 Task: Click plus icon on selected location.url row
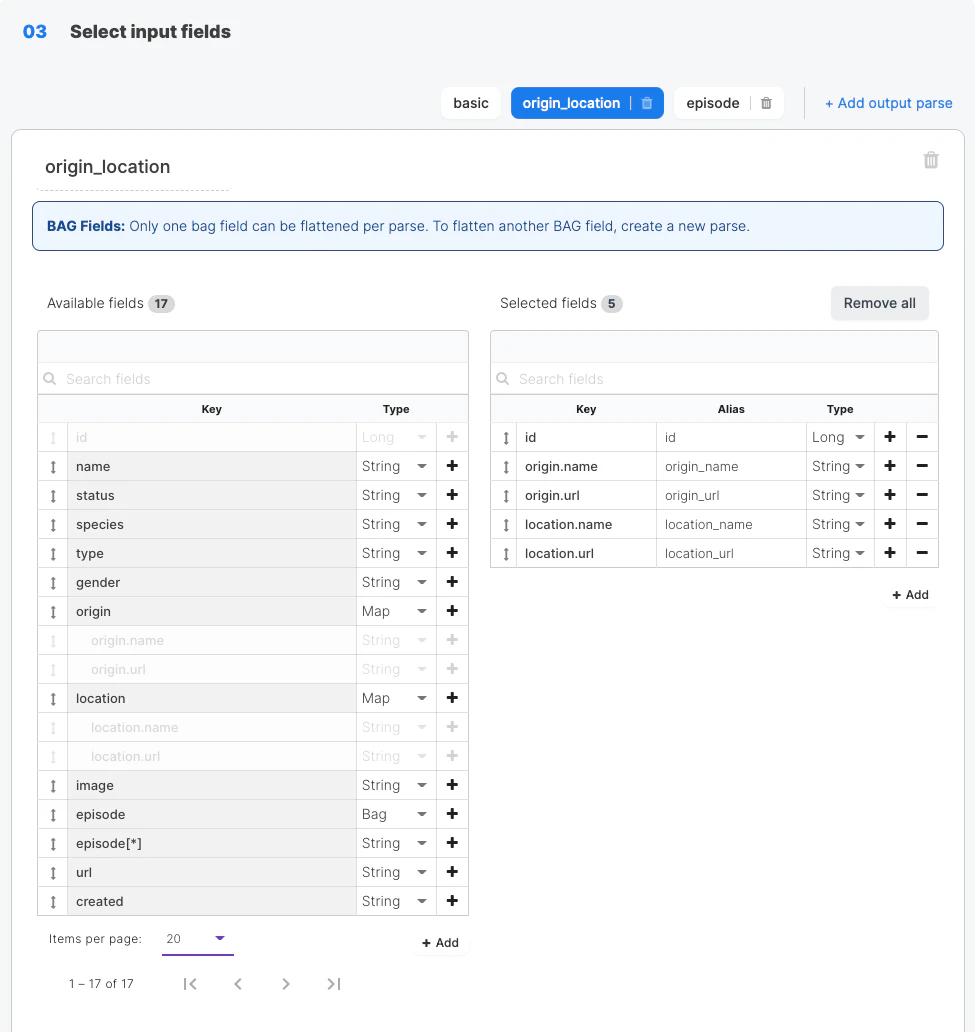tap(890, 553)
